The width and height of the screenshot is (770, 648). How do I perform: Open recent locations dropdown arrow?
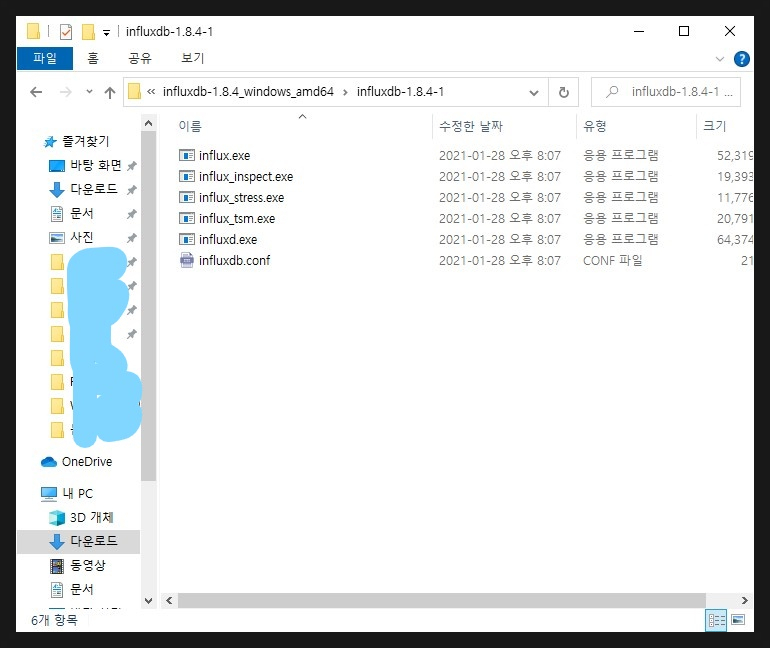(x=89, y=91)
